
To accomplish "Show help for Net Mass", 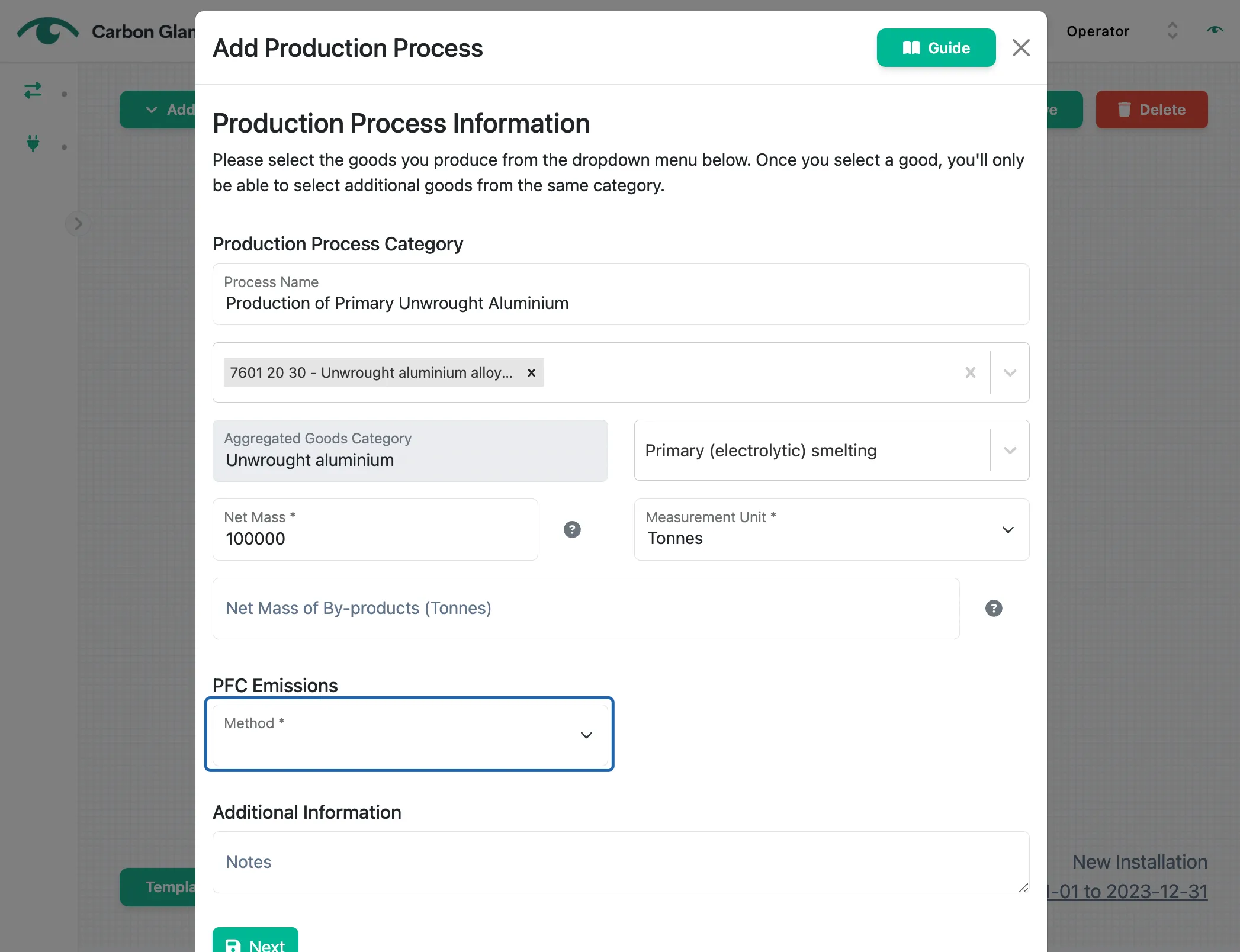I will (x=572, y=530).
